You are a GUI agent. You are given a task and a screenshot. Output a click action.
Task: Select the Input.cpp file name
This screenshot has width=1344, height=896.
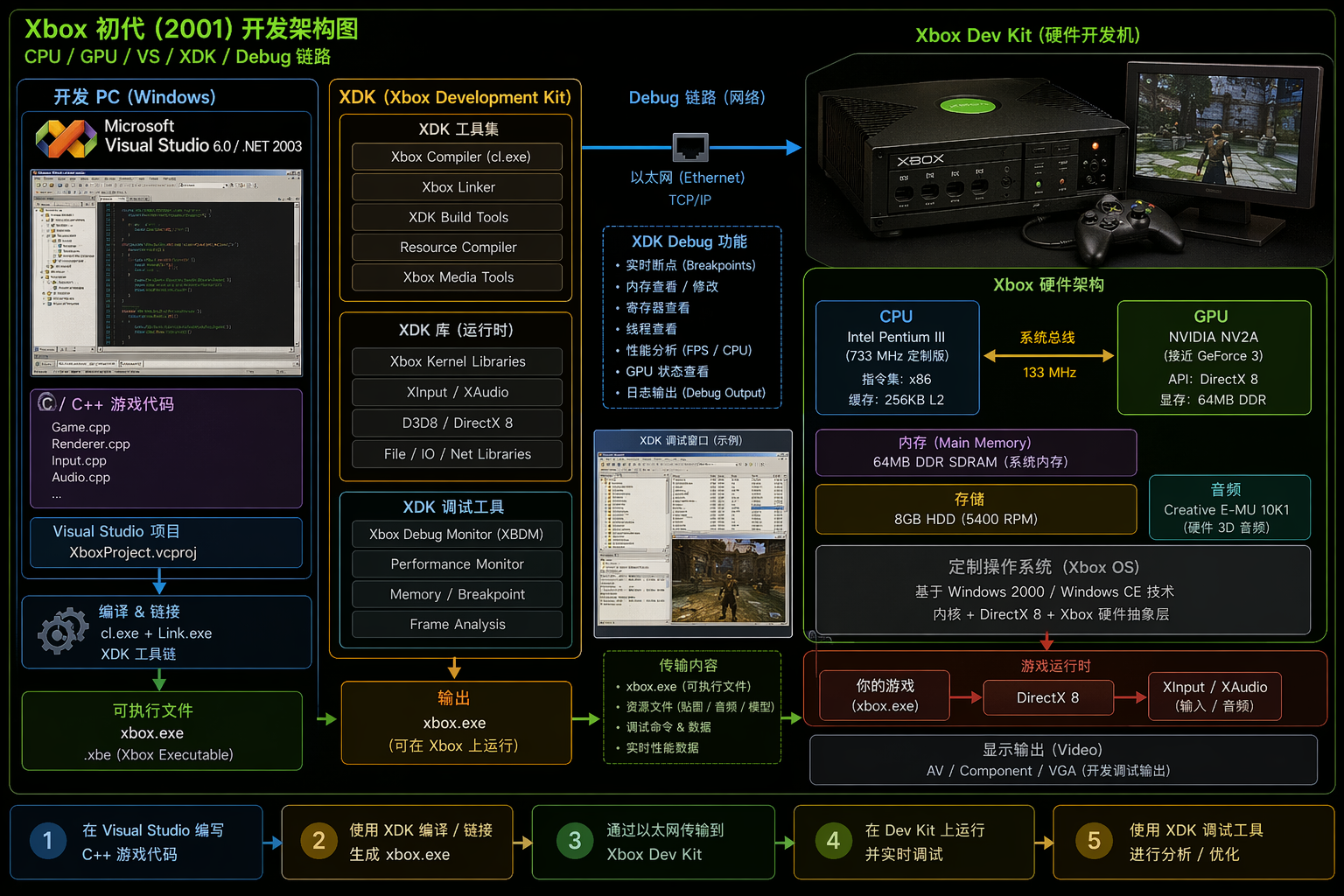[79, 460]
